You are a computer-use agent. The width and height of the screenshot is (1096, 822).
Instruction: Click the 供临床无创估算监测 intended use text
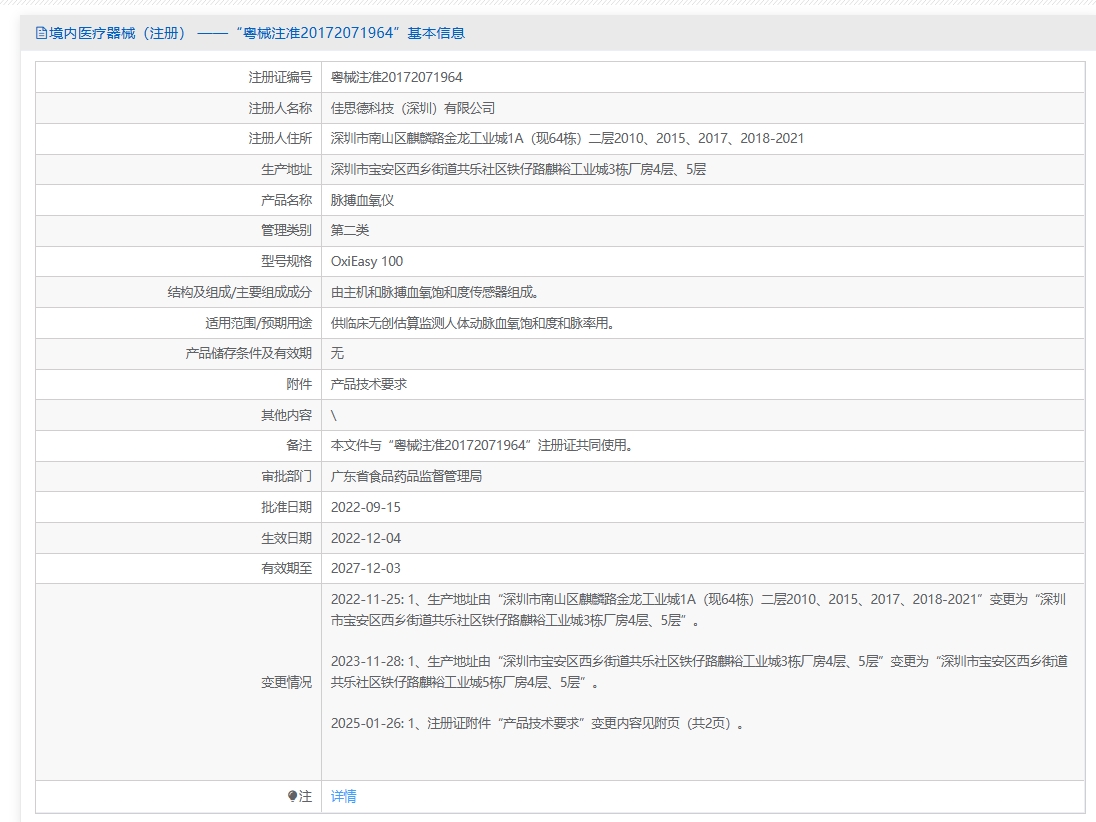(x=472, y=323)
